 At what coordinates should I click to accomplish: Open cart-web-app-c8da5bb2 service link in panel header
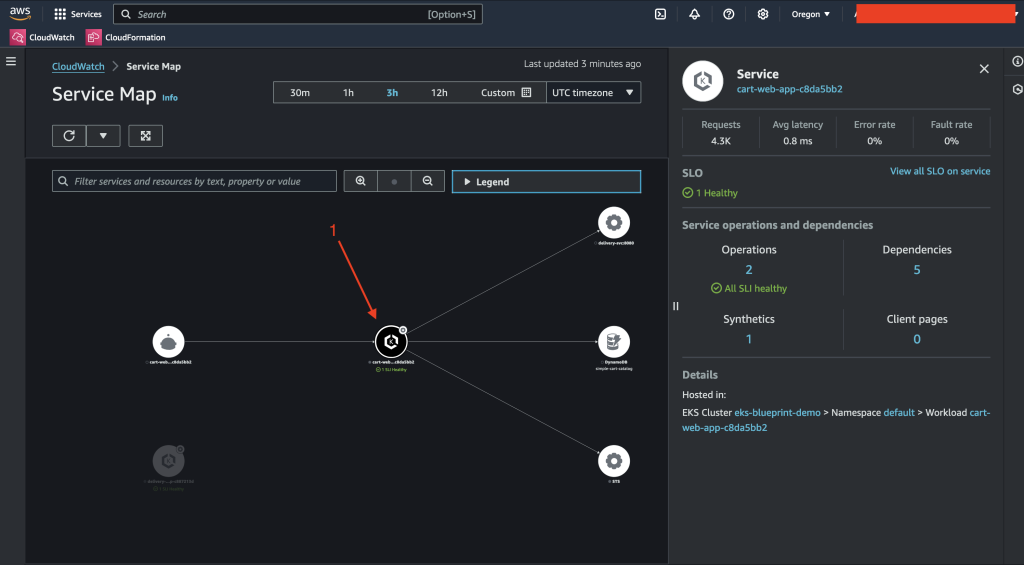click(x=790, y=89)
